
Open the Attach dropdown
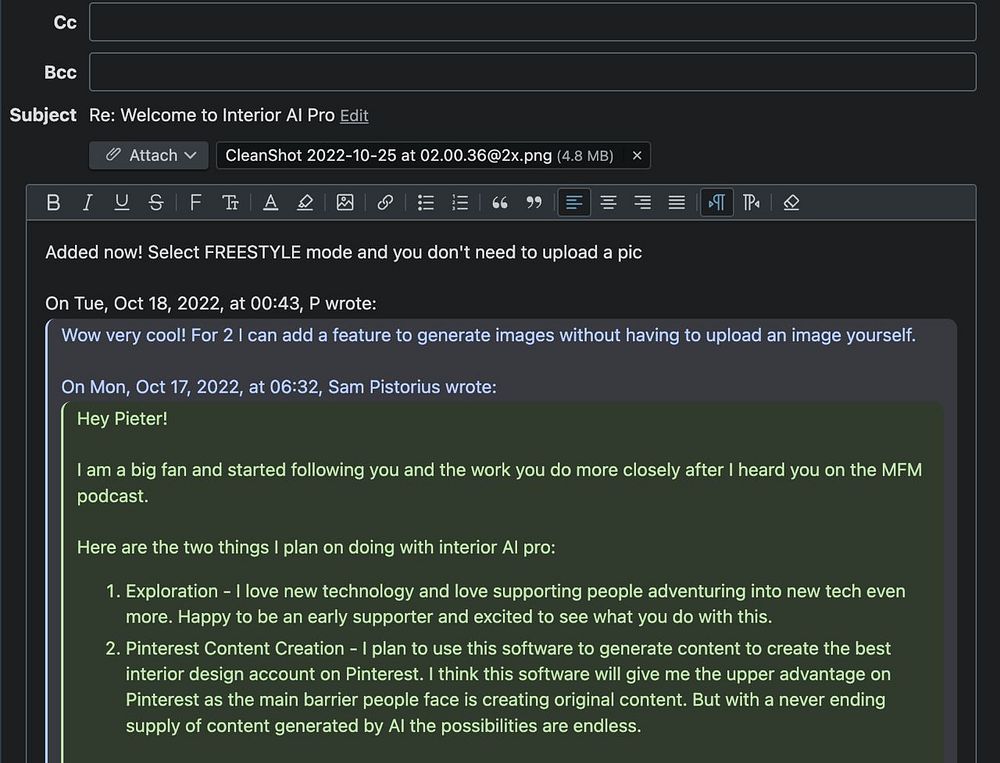point(149,155)
